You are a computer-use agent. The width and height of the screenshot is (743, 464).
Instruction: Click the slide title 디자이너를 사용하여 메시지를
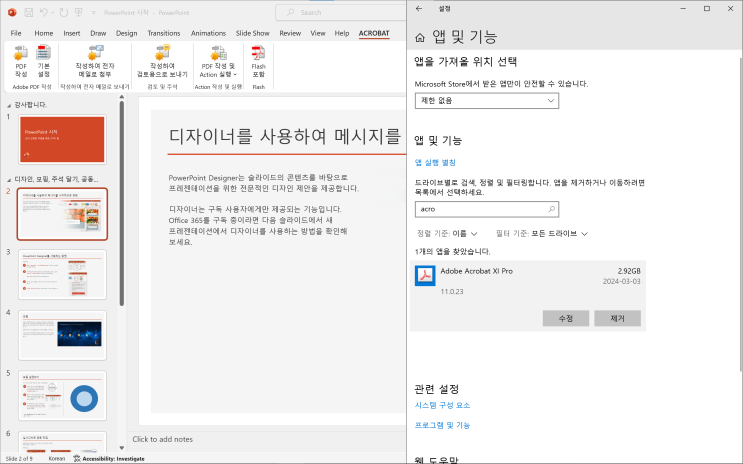point(285,136)
